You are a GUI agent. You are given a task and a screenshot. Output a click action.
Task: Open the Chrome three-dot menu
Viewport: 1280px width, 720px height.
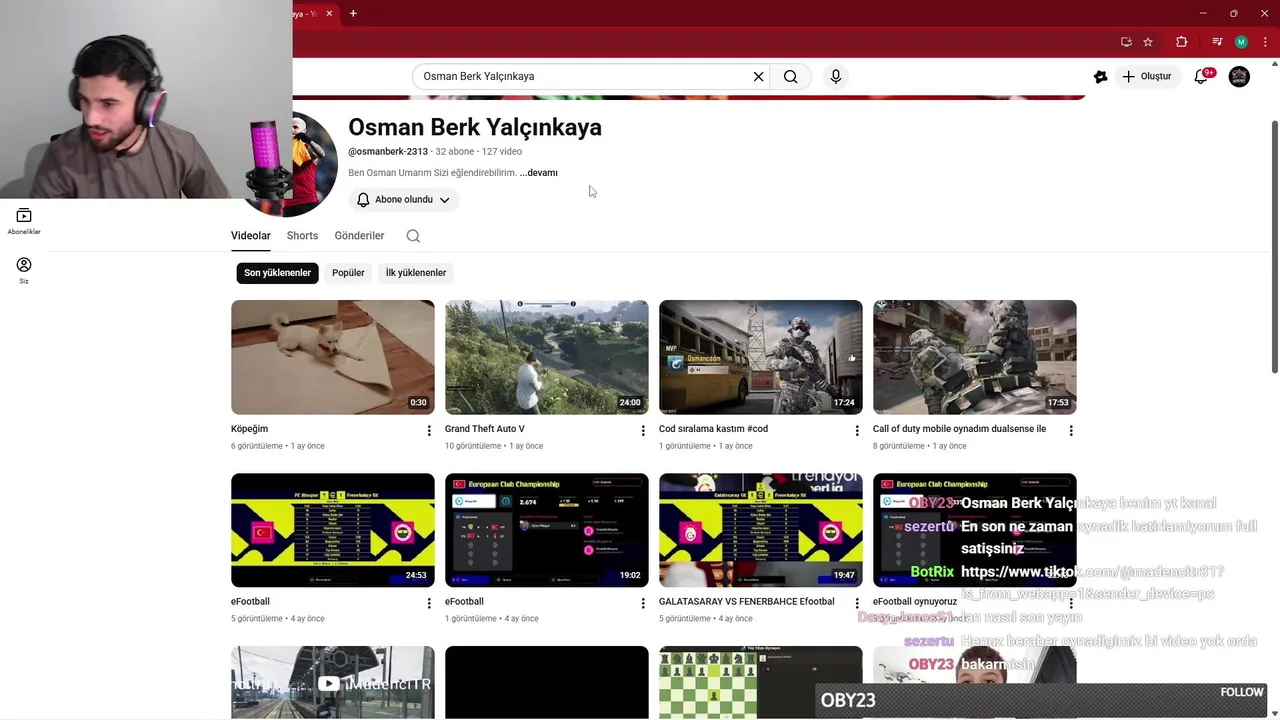(1265, 42)
